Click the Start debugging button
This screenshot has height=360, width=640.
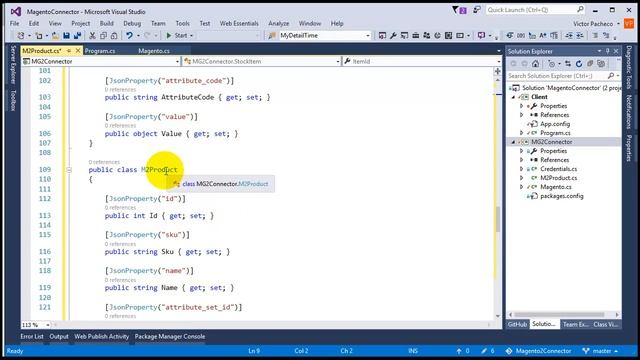(177, 36)
